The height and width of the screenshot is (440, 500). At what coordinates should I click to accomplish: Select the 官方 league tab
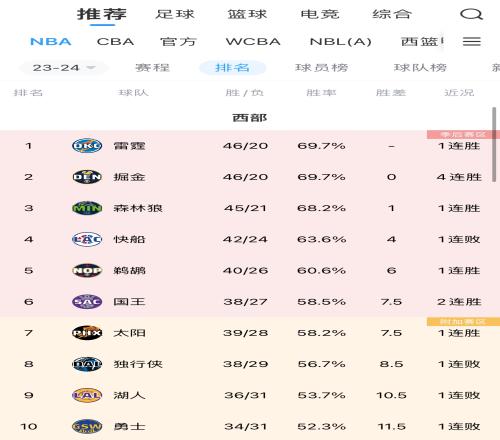click(x=178, y=42)
